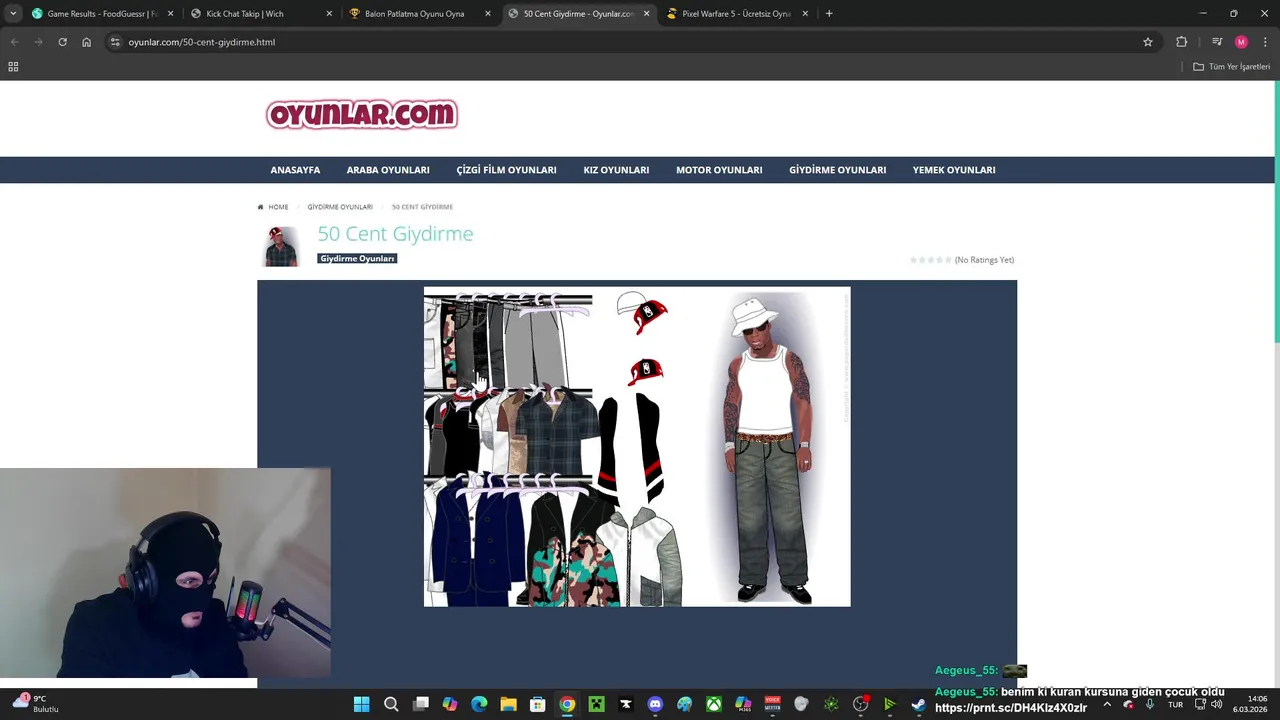1280x720 pixels.
Task: Open Microsoft Store from taskbar
Action: 538,704
